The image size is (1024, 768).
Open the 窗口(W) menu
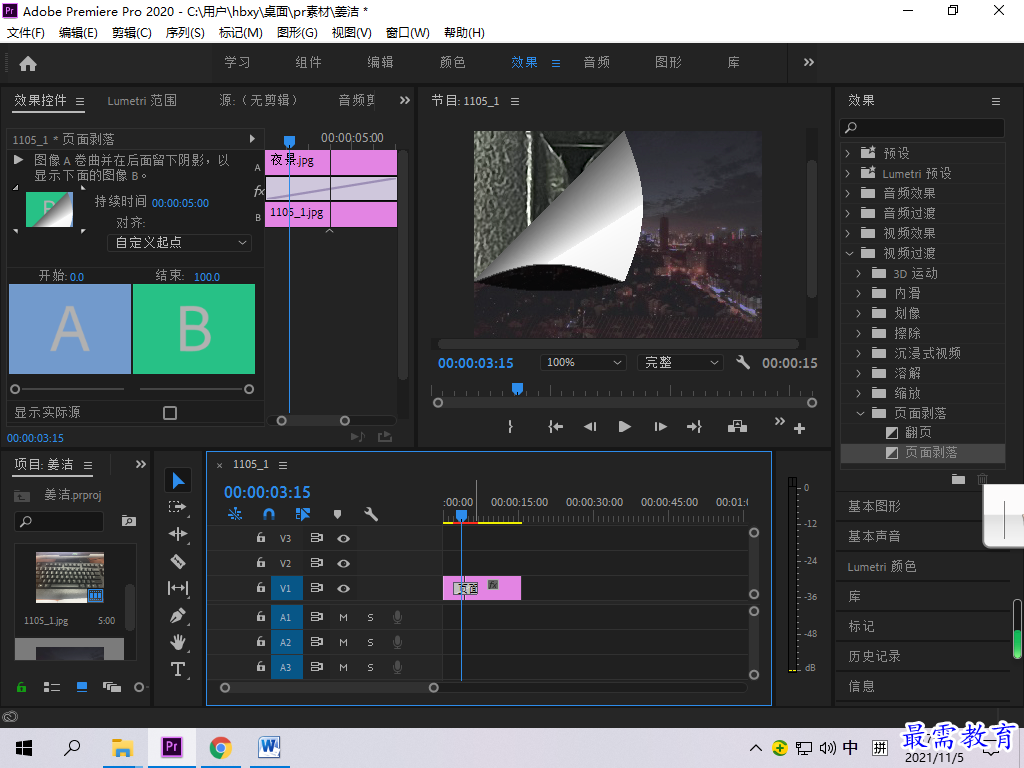[408, 33]
